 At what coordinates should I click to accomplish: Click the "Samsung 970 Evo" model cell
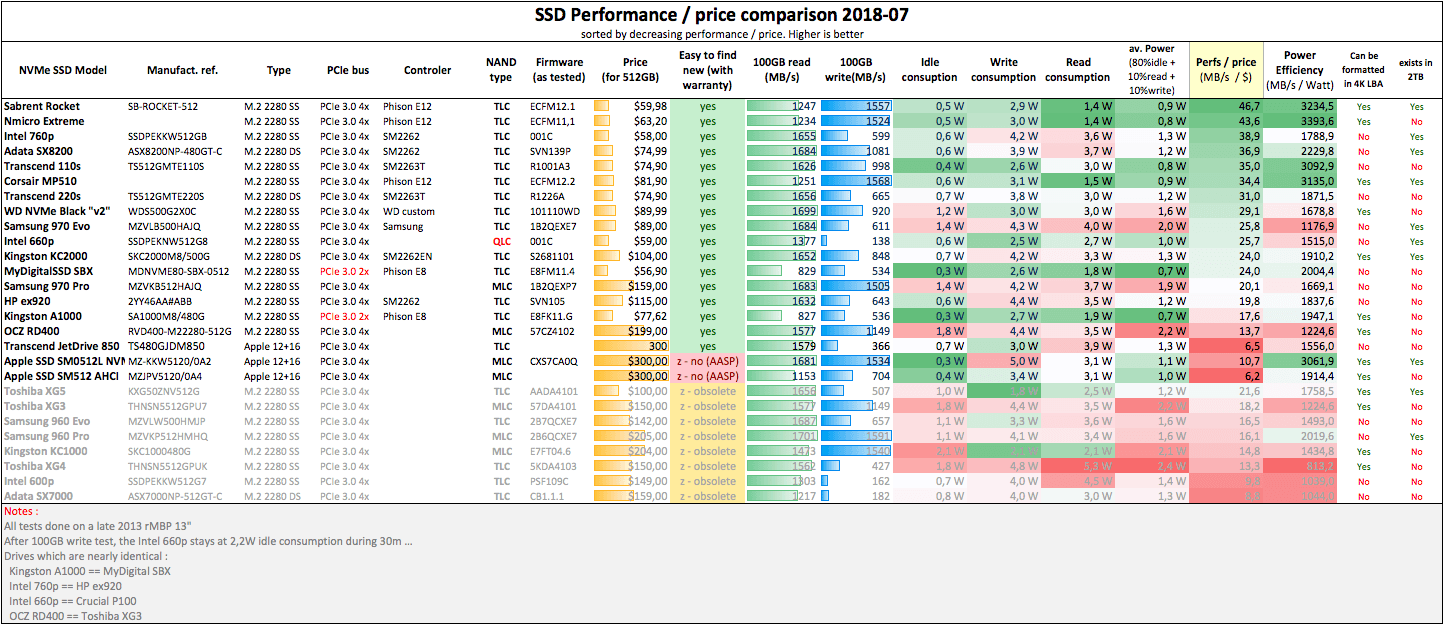pyautogui.click(x=46, y=226)
